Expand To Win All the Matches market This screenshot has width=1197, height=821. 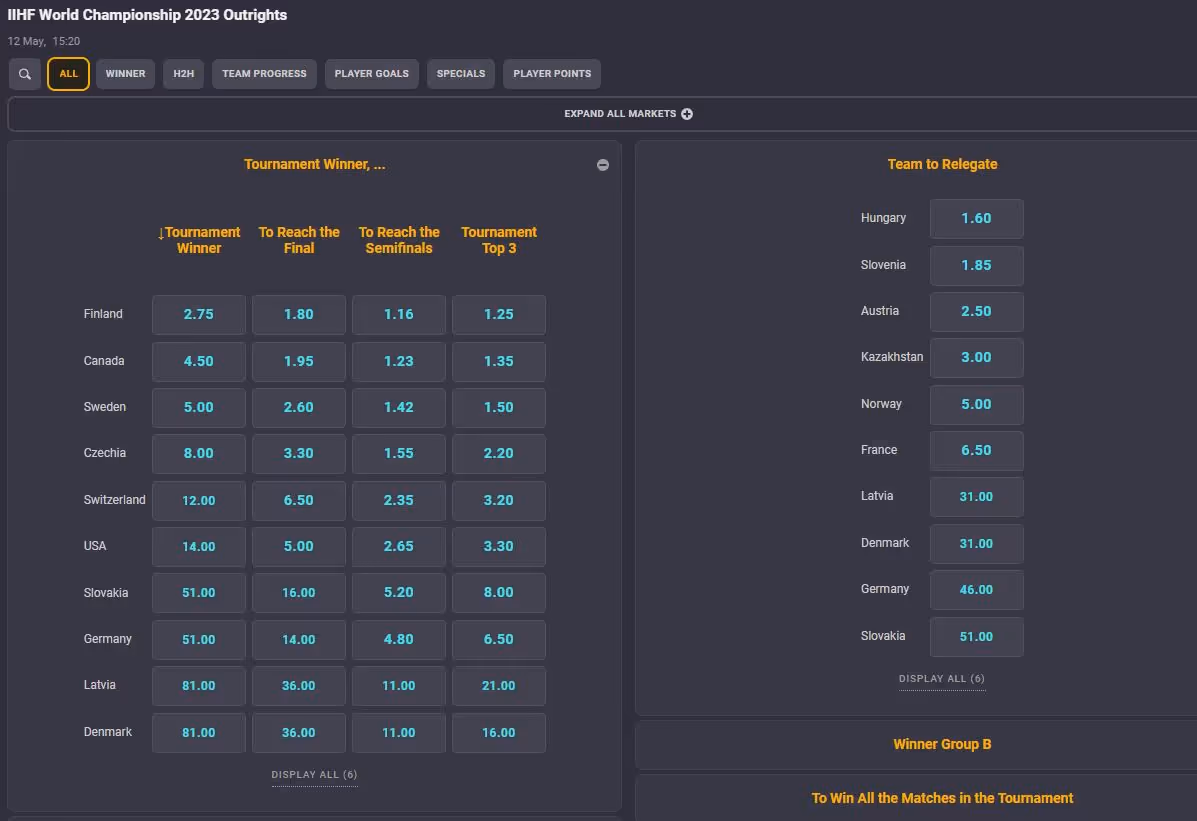[x=942, y=798]
